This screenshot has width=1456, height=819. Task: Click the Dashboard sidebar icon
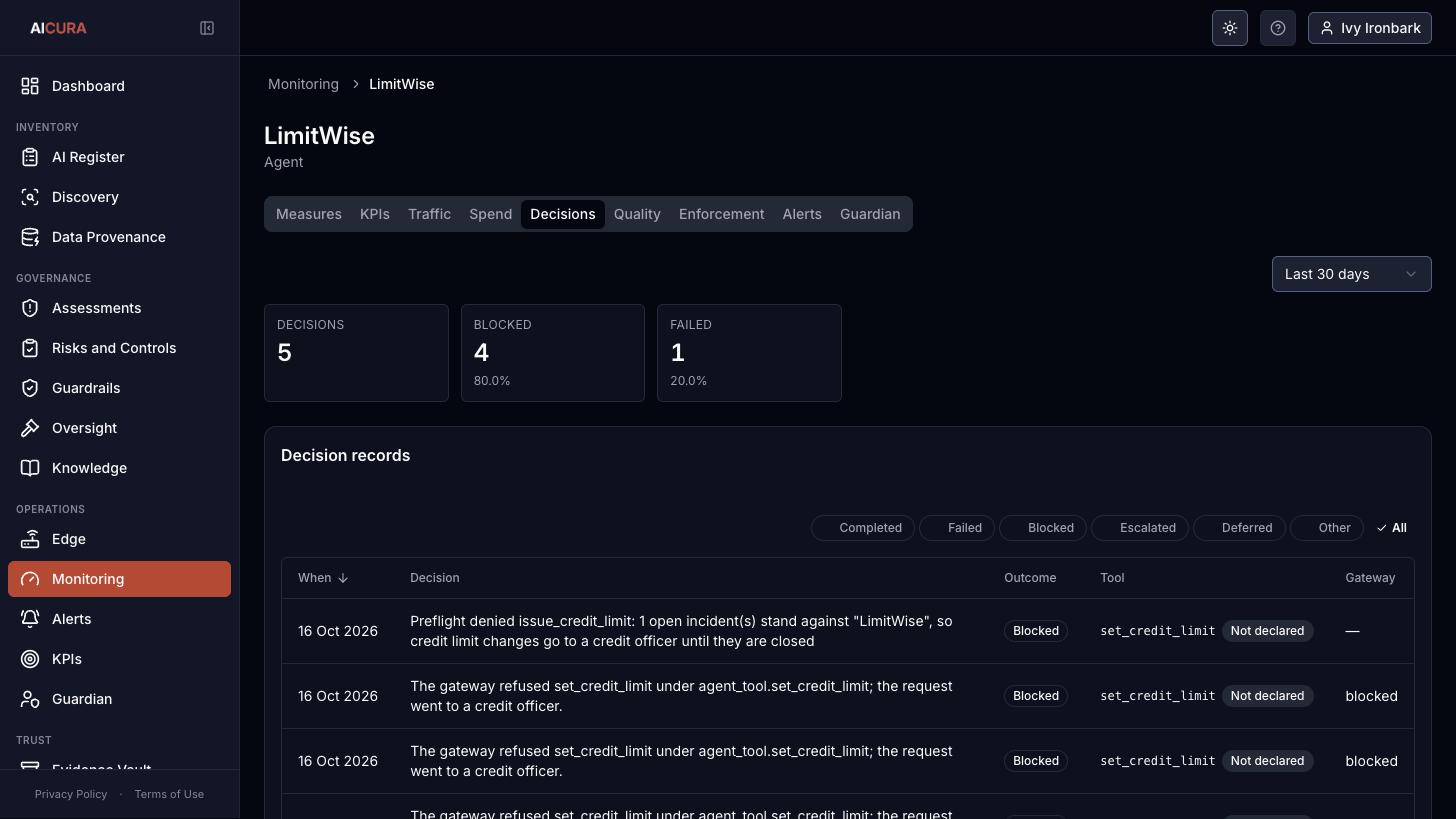pyautogui.click(x=30, y=86)
